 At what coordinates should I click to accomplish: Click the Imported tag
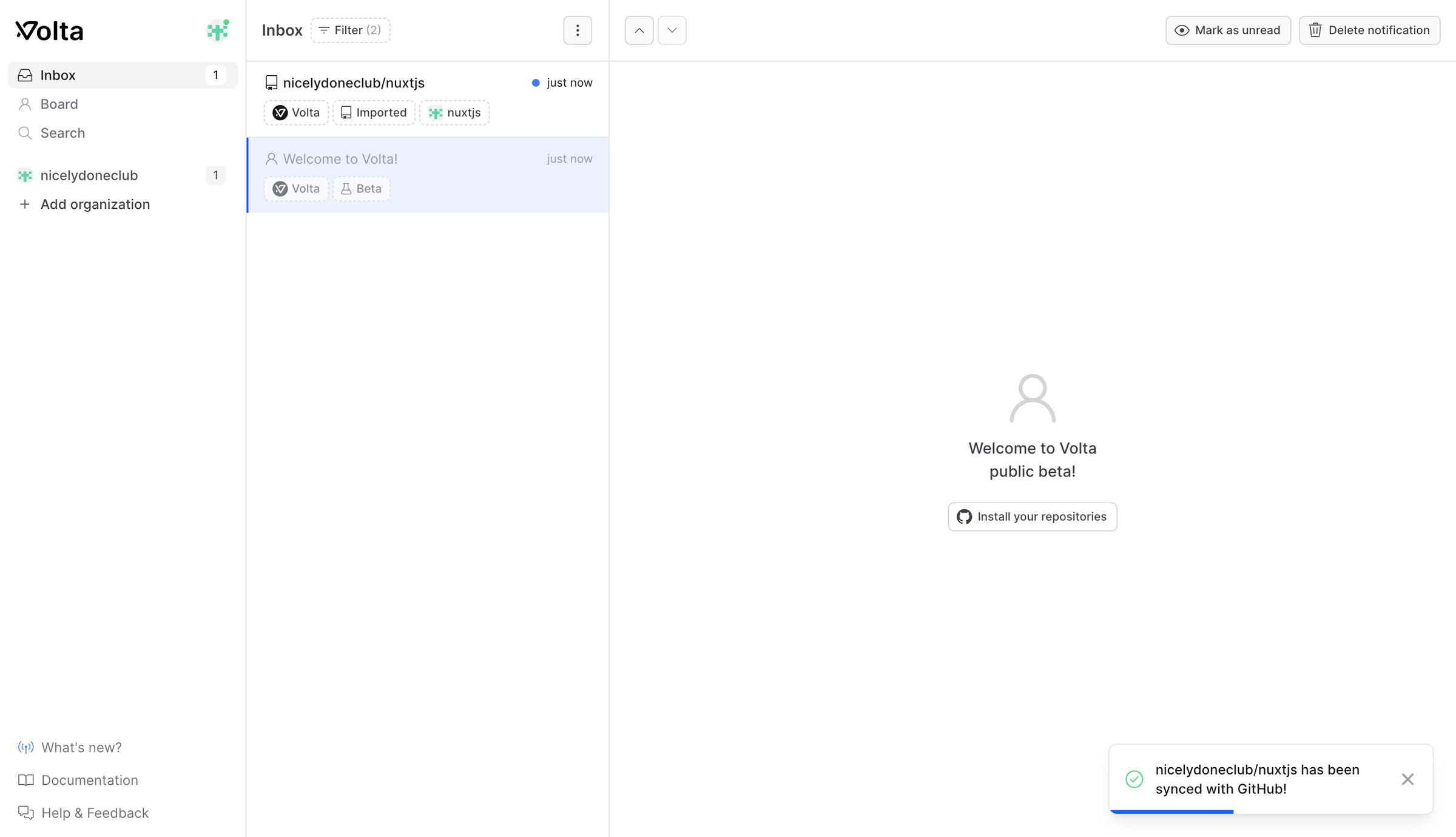point(374,113)
